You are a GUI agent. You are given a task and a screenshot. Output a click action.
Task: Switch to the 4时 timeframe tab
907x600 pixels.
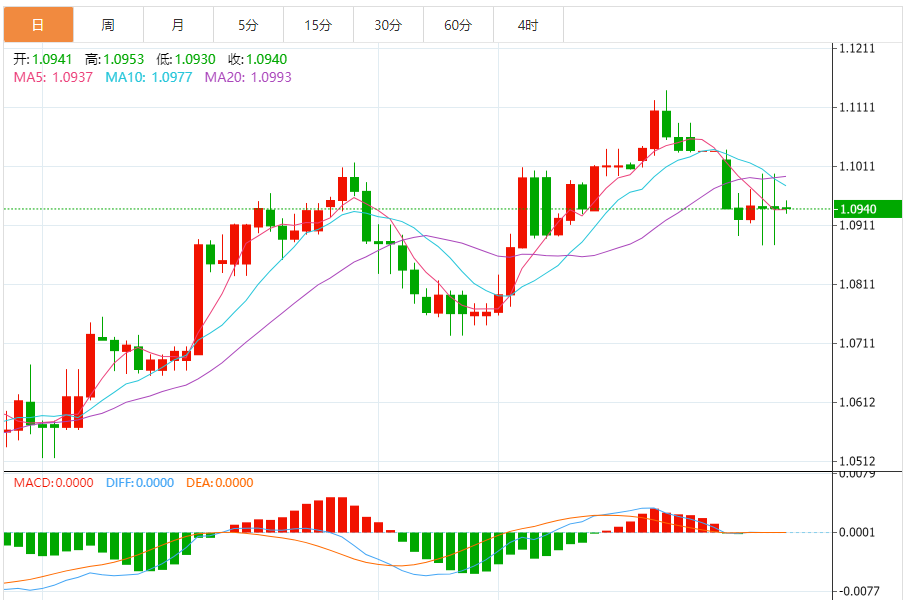pos(528,25)
